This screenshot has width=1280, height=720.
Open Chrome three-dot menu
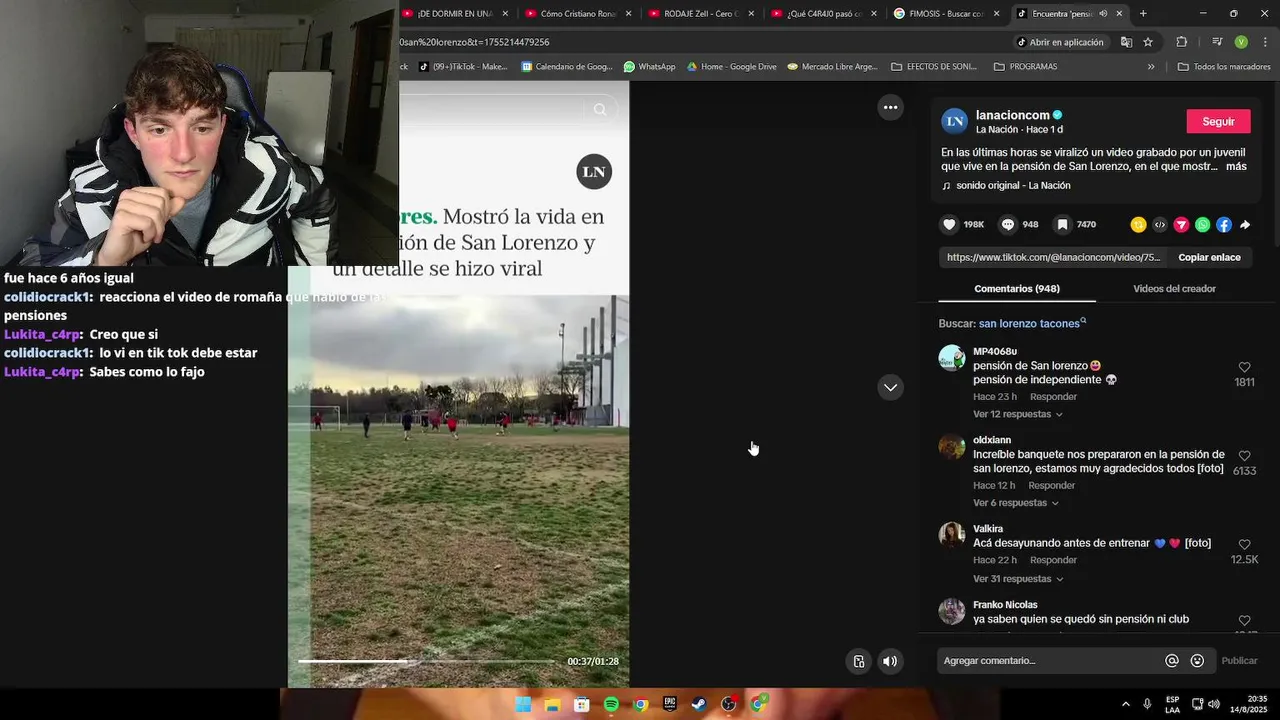pyautogui.click(x=1265, y=42)
